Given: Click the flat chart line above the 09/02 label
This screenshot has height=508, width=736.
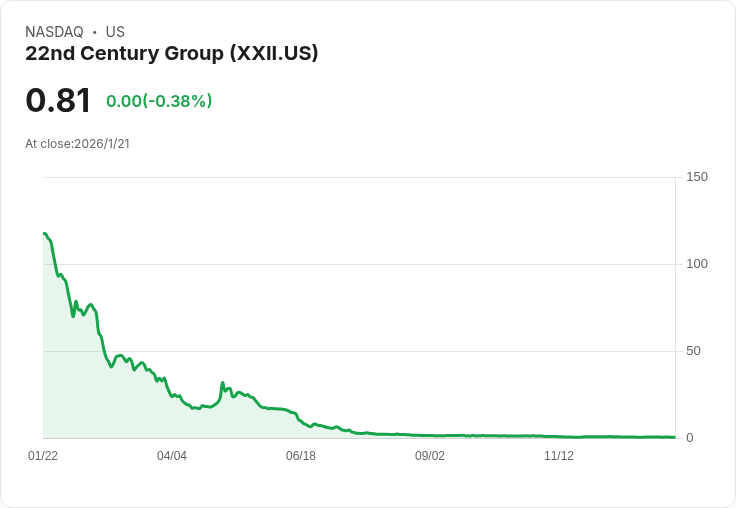Looking at the screenshot, I should 429,436.
